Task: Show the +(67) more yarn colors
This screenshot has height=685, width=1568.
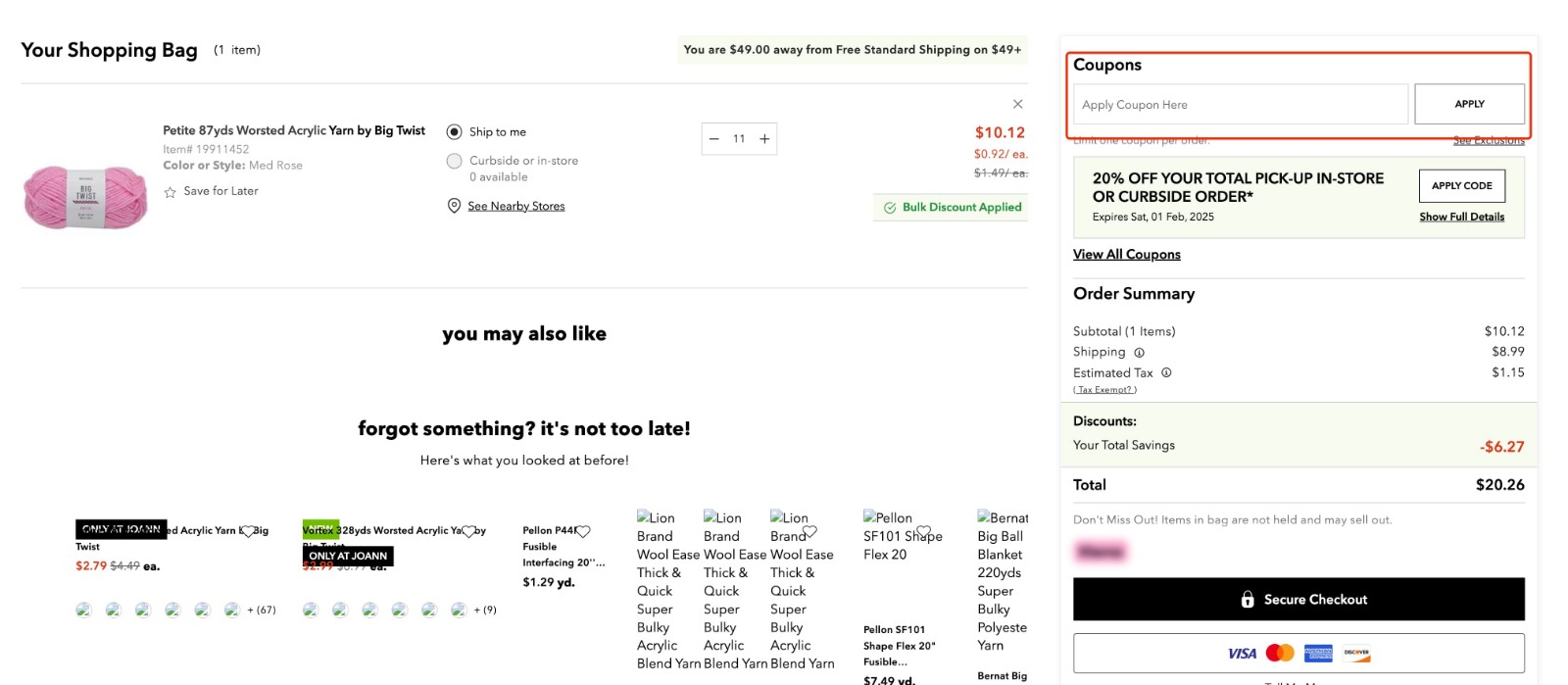Action: coord(261,610)
